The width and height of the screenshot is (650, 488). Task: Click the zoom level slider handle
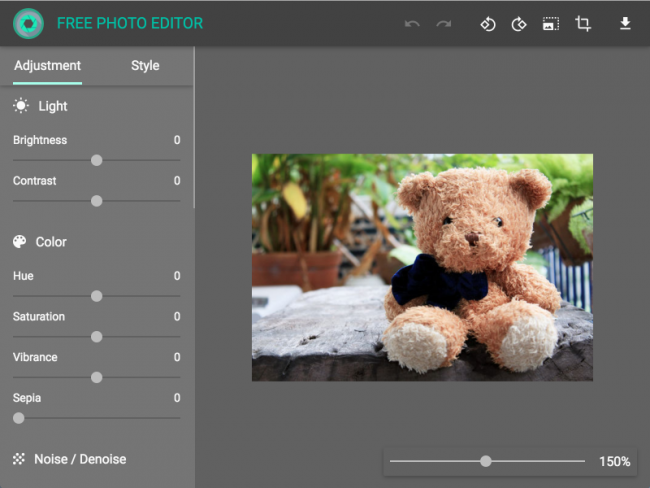(486, 461)
